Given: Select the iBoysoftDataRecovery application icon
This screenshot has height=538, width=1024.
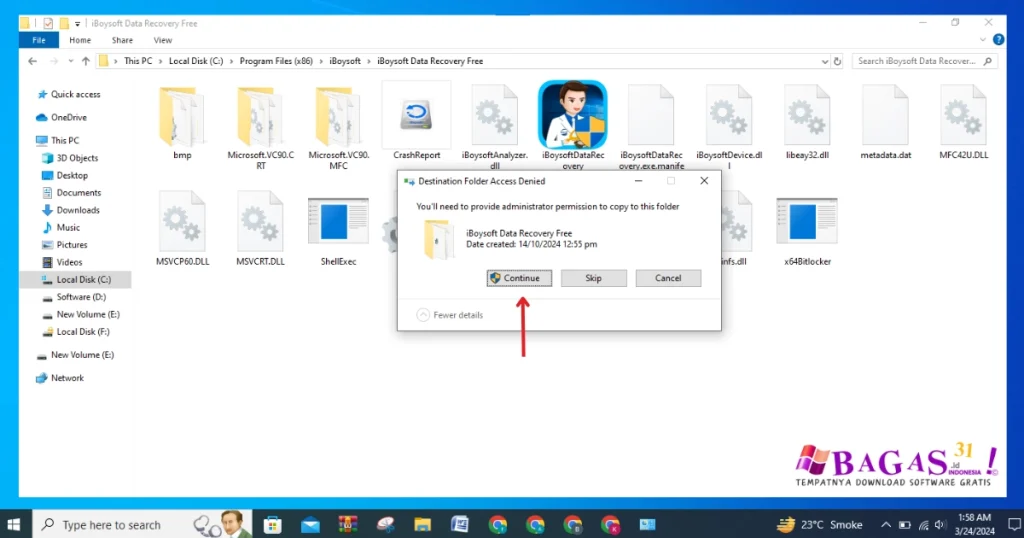Looking at the screenshot, I should 573,115.
